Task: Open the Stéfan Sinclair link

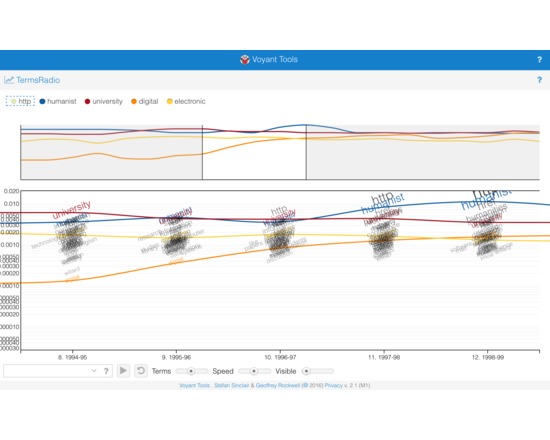Action: click(x=231, y=385)
